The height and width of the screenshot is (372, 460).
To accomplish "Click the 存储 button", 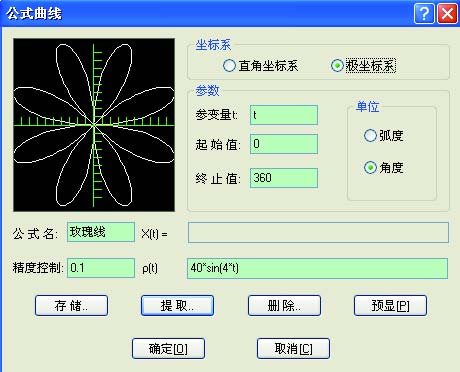I will [71, 305].
